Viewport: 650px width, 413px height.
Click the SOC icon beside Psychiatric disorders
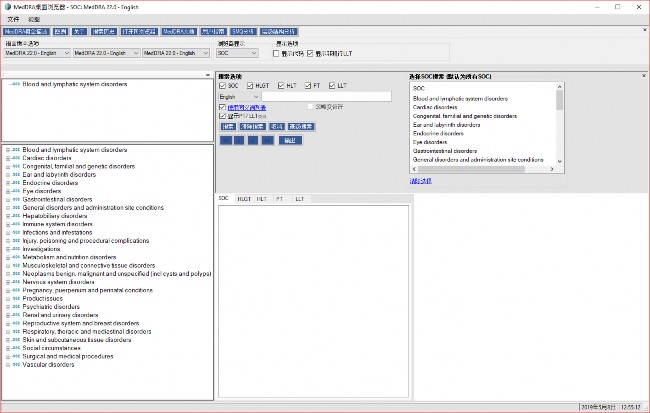click(x=17, y=307)
